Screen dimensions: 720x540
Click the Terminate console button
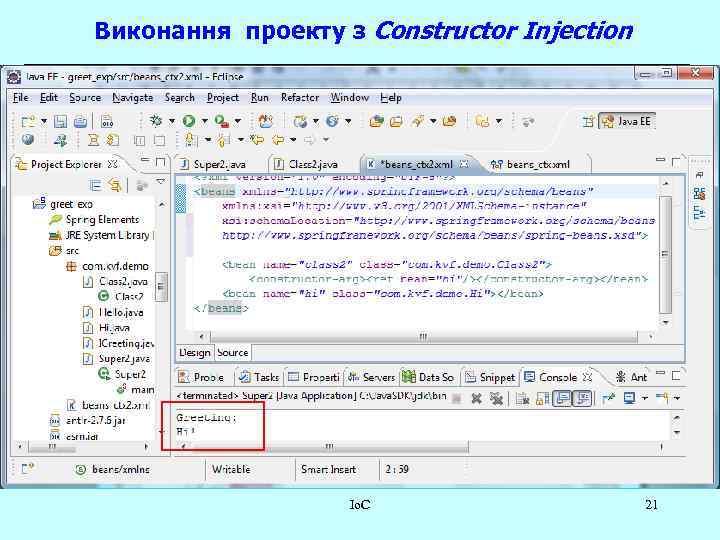pyautogui.click(x=456, y=399)
